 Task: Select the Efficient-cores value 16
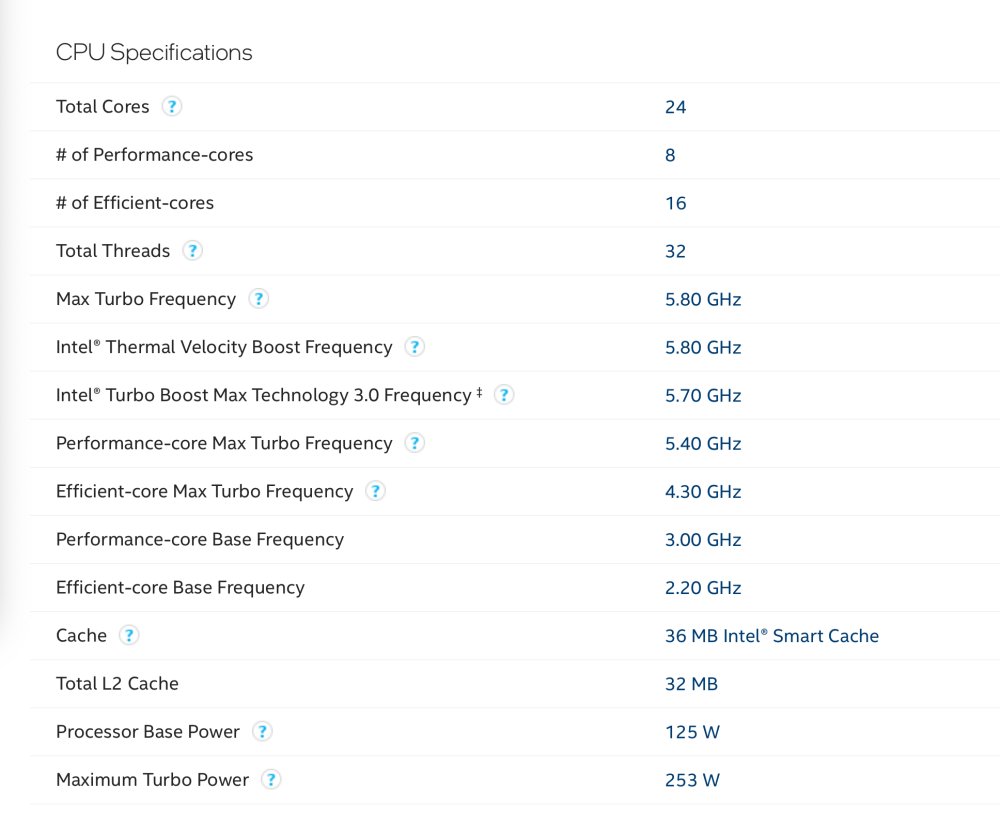point(675,203)
